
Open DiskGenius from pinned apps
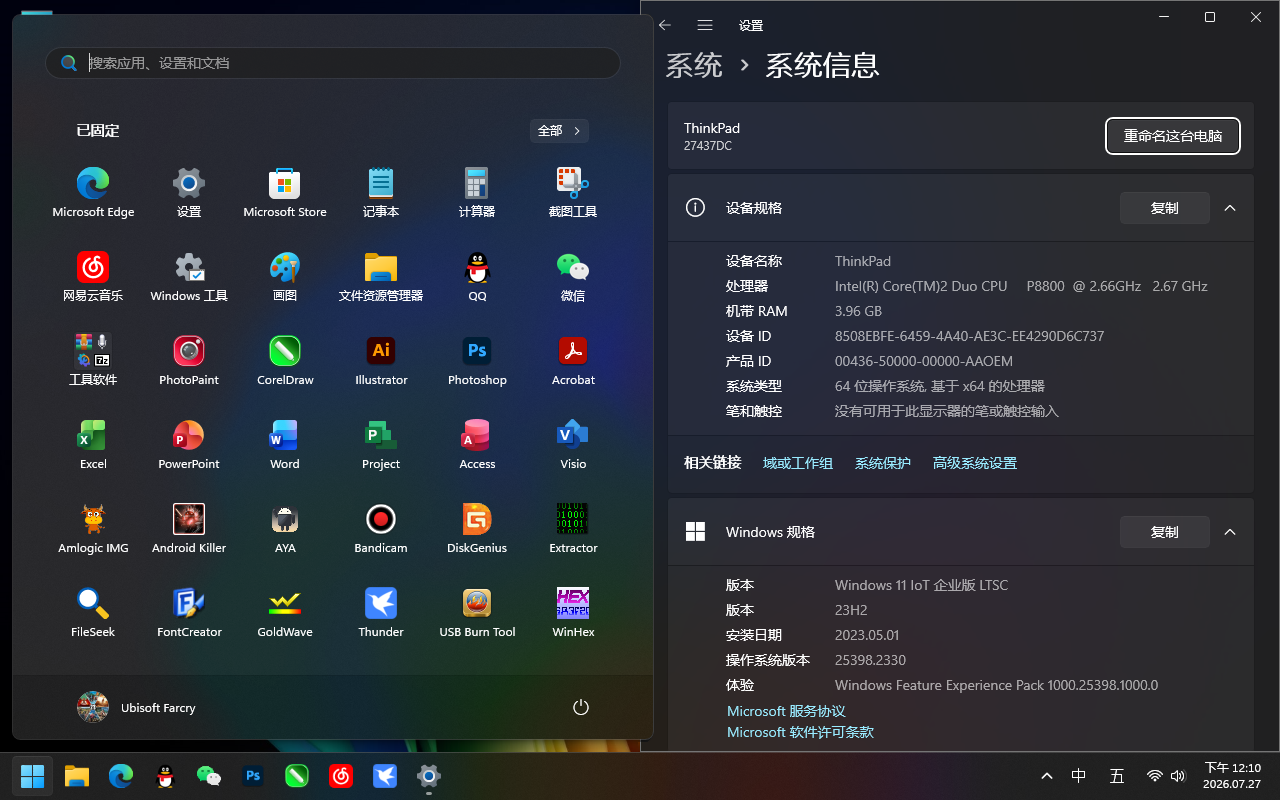(477, 528)
